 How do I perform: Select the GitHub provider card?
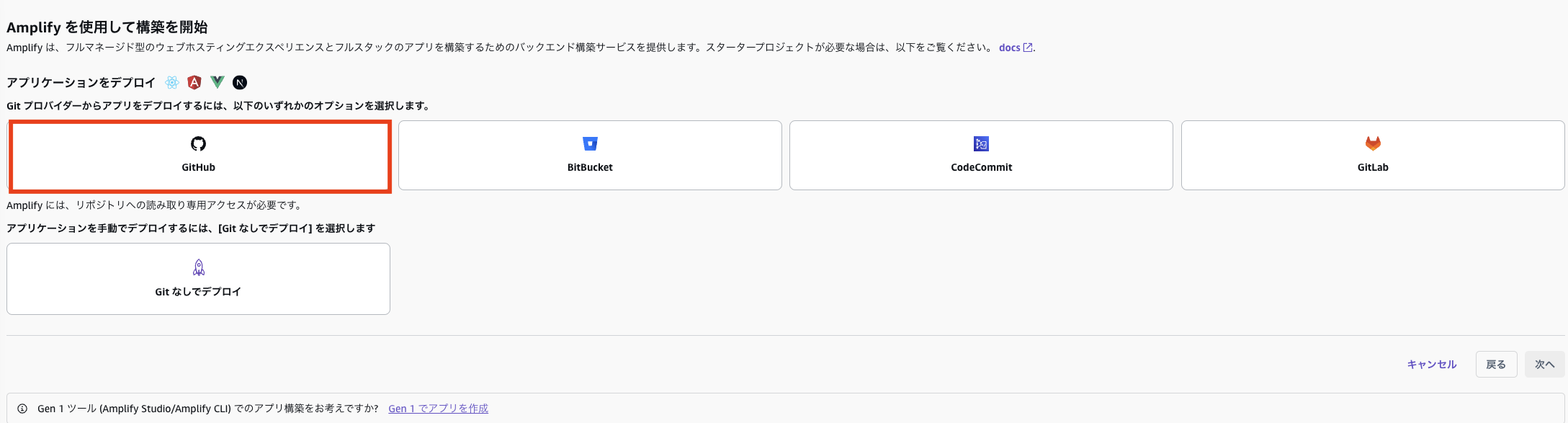(199, 156)
